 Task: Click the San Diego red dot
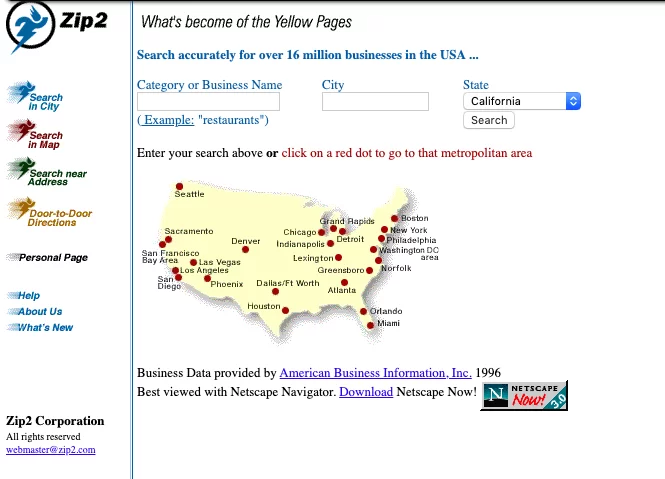pyautogui.click(x=179, y=277)
